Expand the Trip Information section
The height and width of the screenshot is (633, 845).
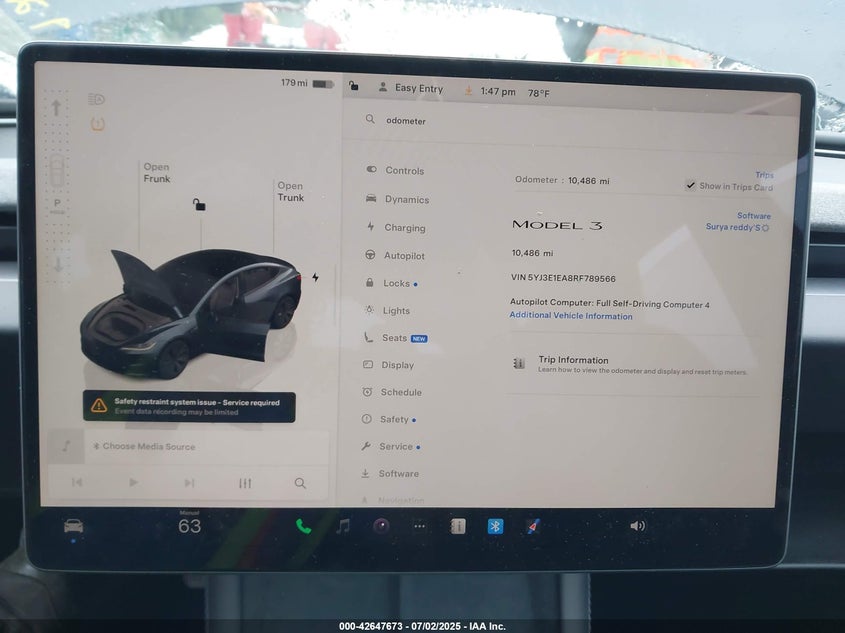573,361
